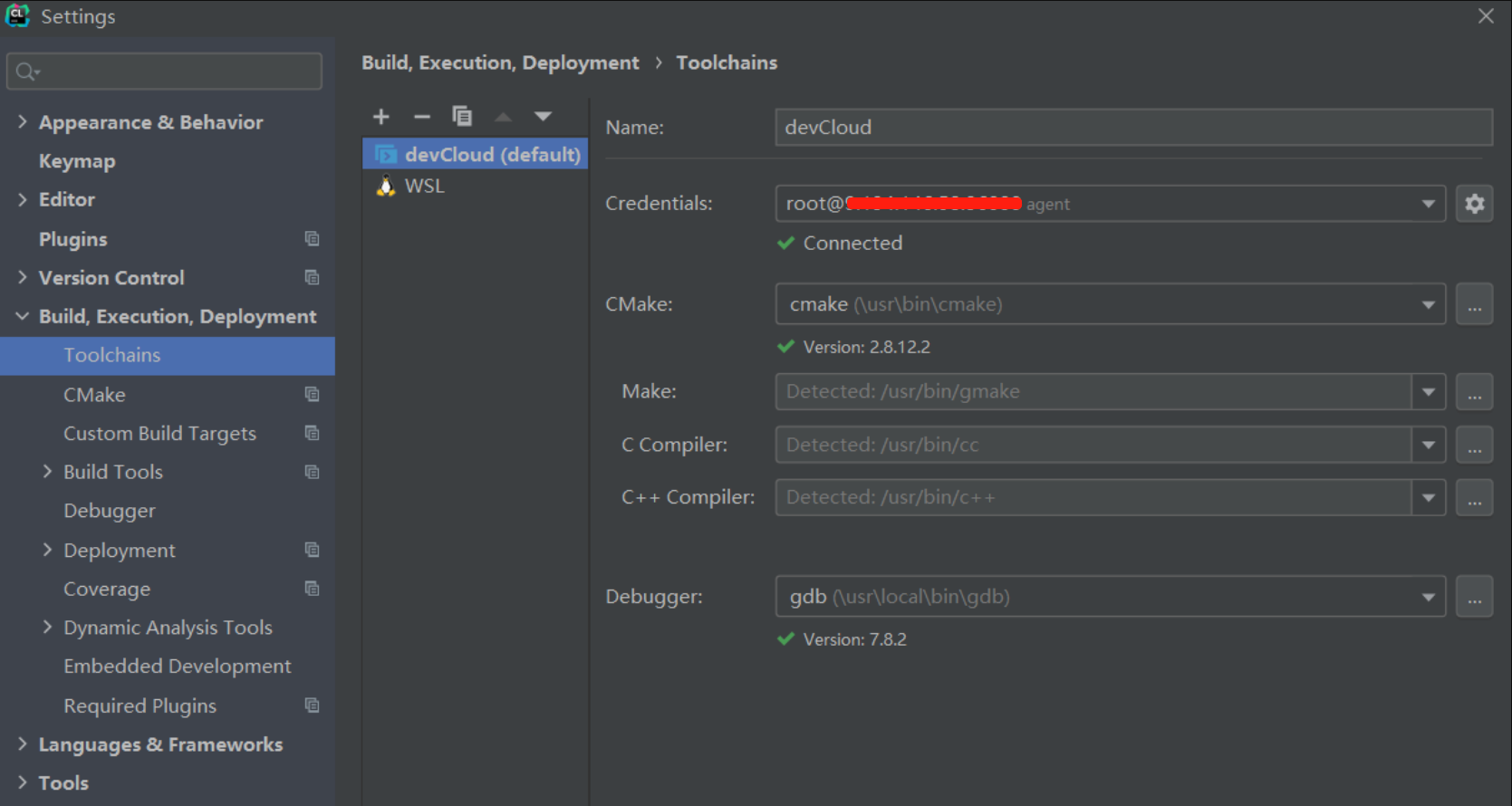Screen dimensions: 1512x806
Task: Open credentials settings gear button
Action: tap(1475, 204)
